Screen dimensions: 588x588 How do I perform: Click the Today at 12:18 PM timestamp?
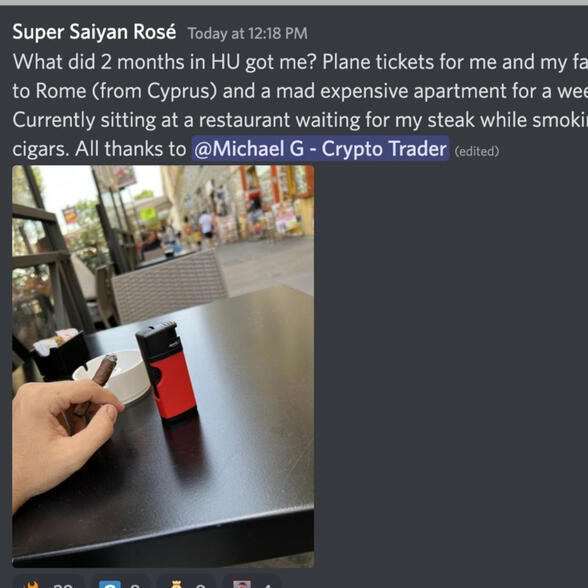(x=248, y=33)
